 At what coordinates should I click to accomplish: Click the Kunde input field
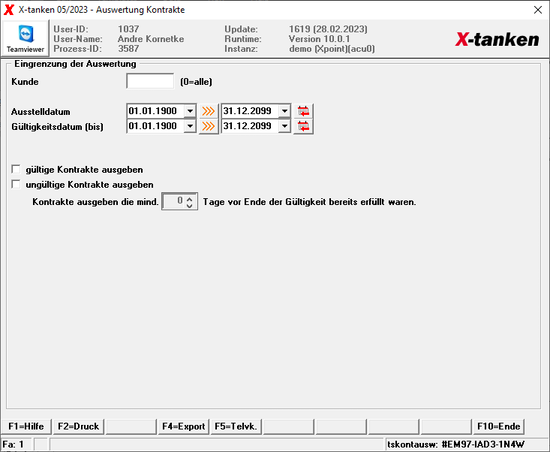tap(150, 81)
